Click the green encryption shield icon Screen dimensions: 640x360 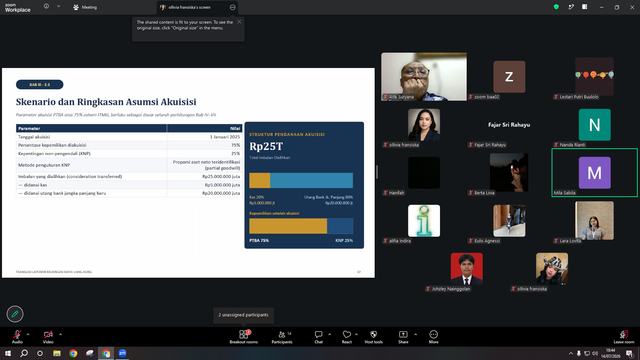pyautogui.click(x=556, y=7)
